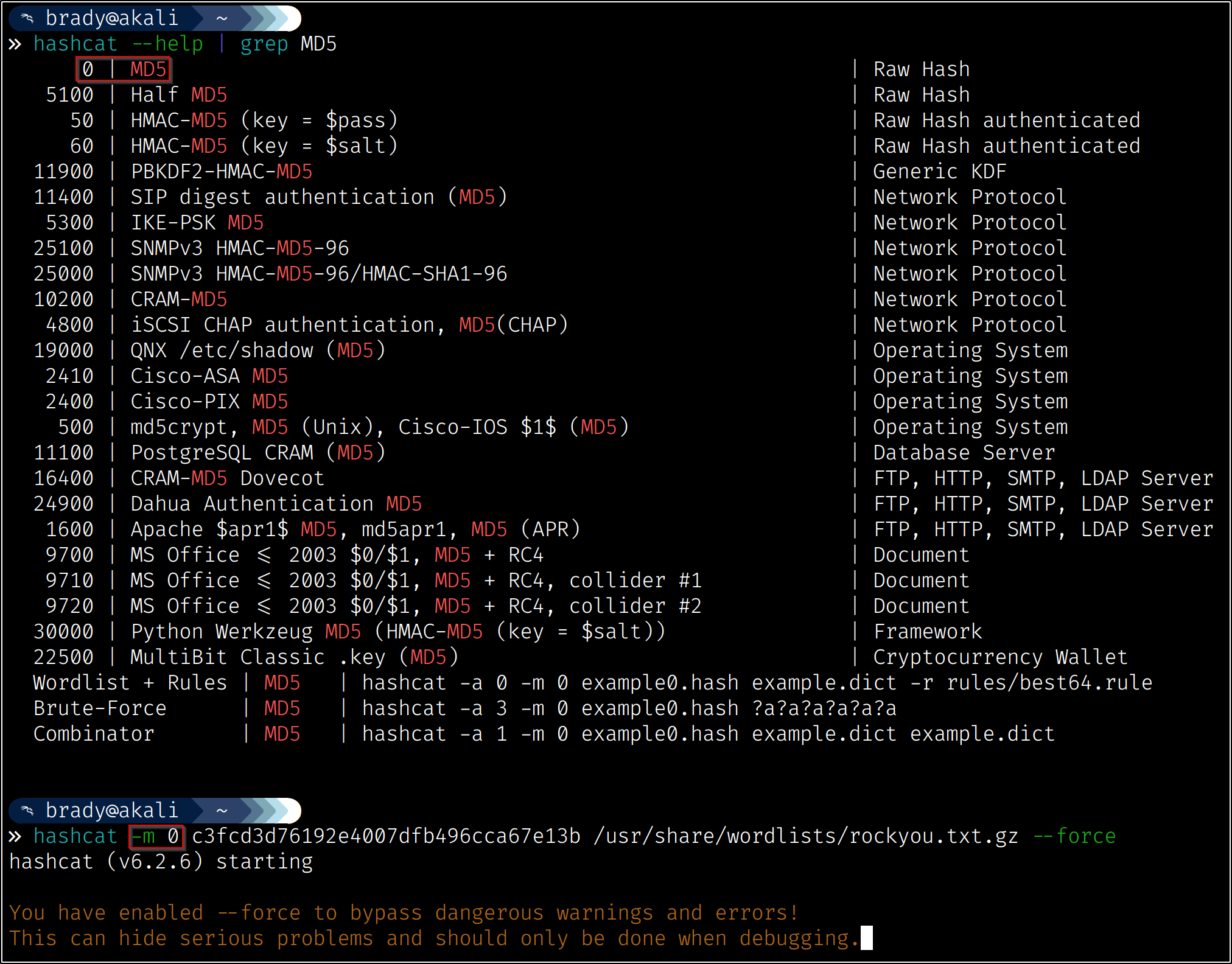Viewport: 1232px width, 964px height.
Task: Click the Kali dragon icon in bottom prompt
Action: [27, 811]
